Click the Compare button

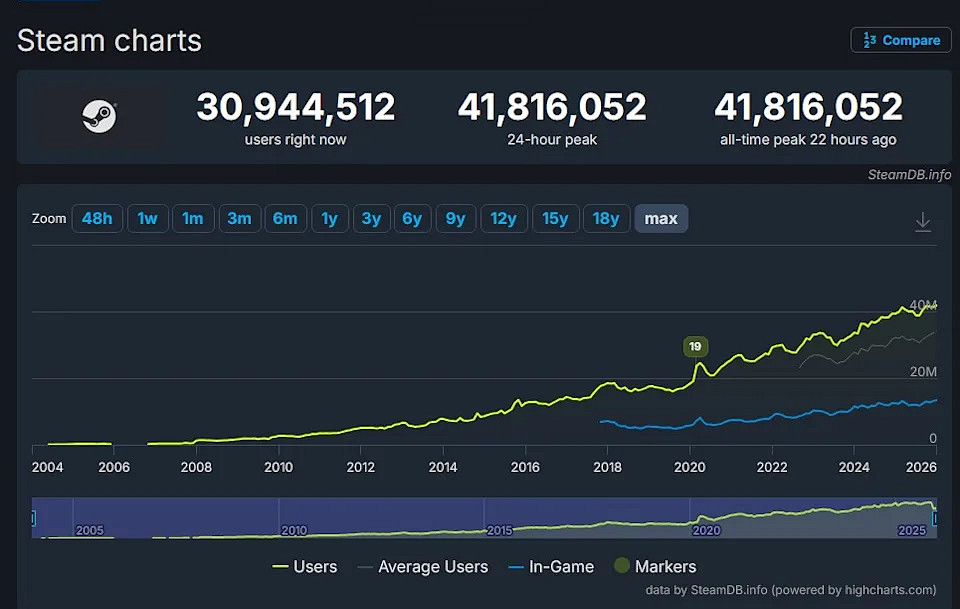click(900, 40)
